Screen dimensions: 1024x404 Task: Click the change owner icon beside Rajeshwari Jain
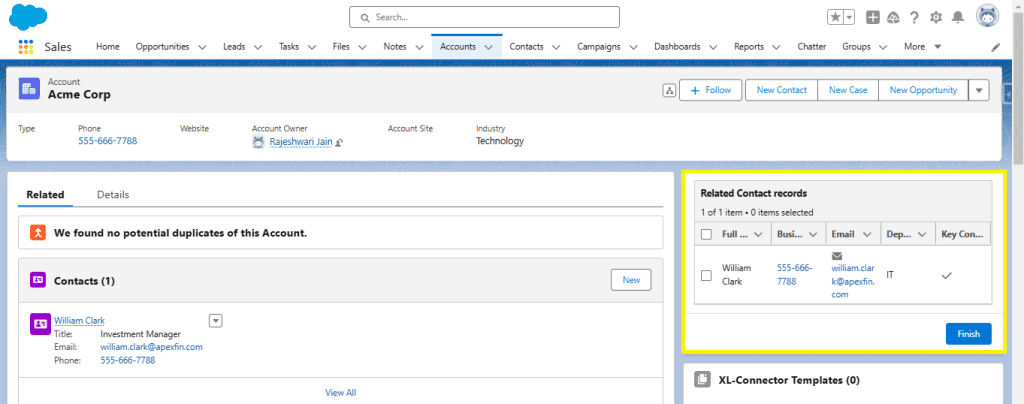click(x=340, y=142)
